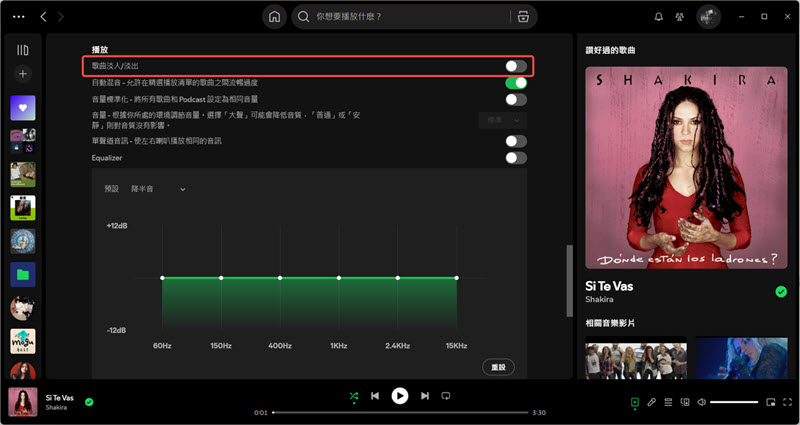This screenshot has height=425, width=800.
Task: Adjust the 150Hz equalizer point
Action: tap(221, 278)
